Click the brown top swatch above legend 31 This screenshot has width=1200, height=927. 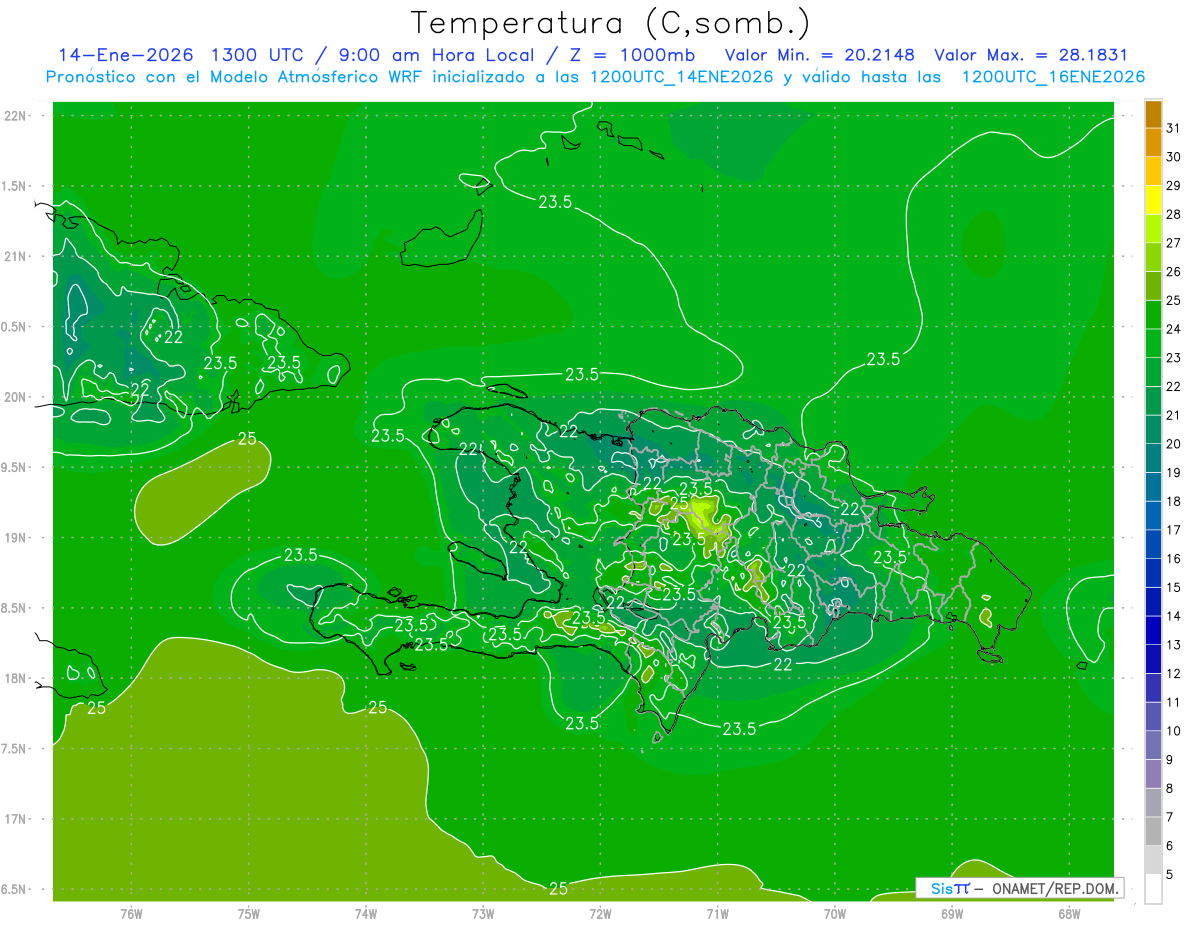(x=1153, y=114)
